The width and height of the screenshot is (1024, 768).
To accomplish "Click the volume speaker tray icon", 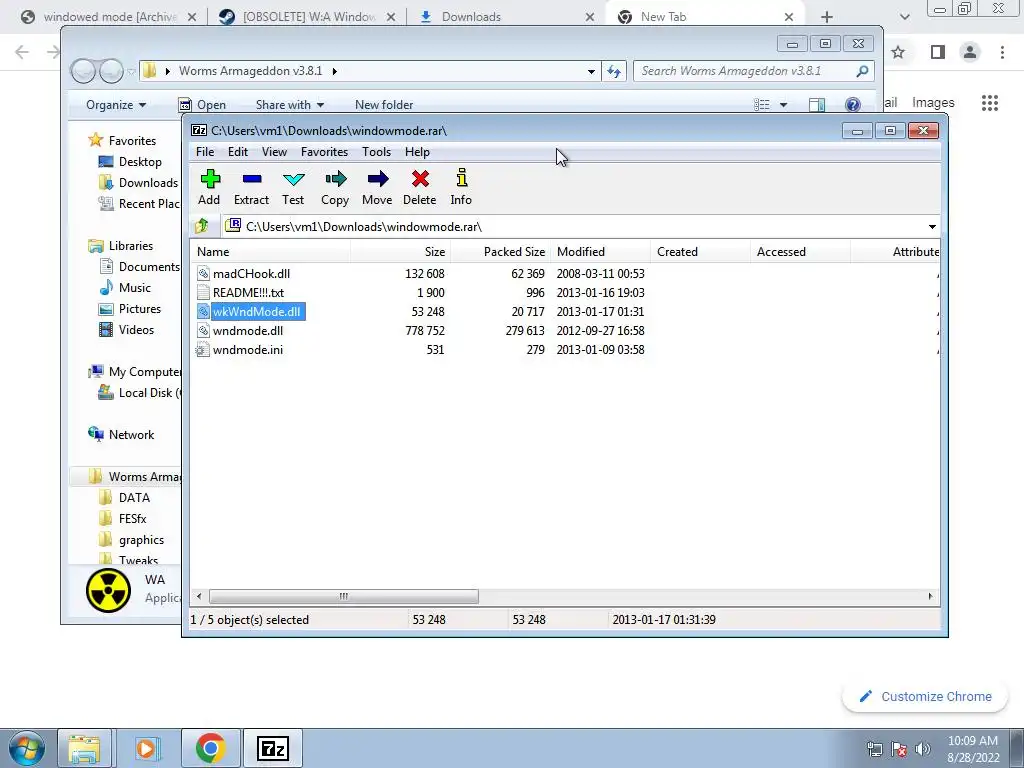I will (923, 749).
